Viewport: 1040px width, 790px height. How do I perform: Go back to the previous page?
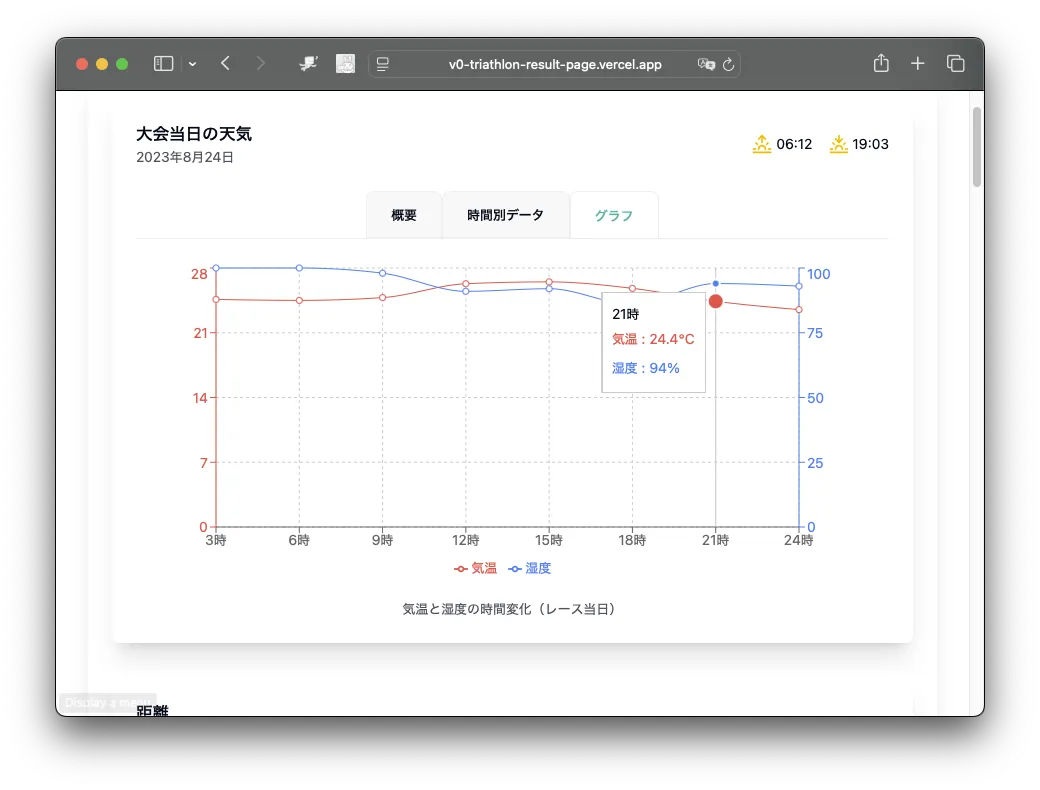[225, 64]
